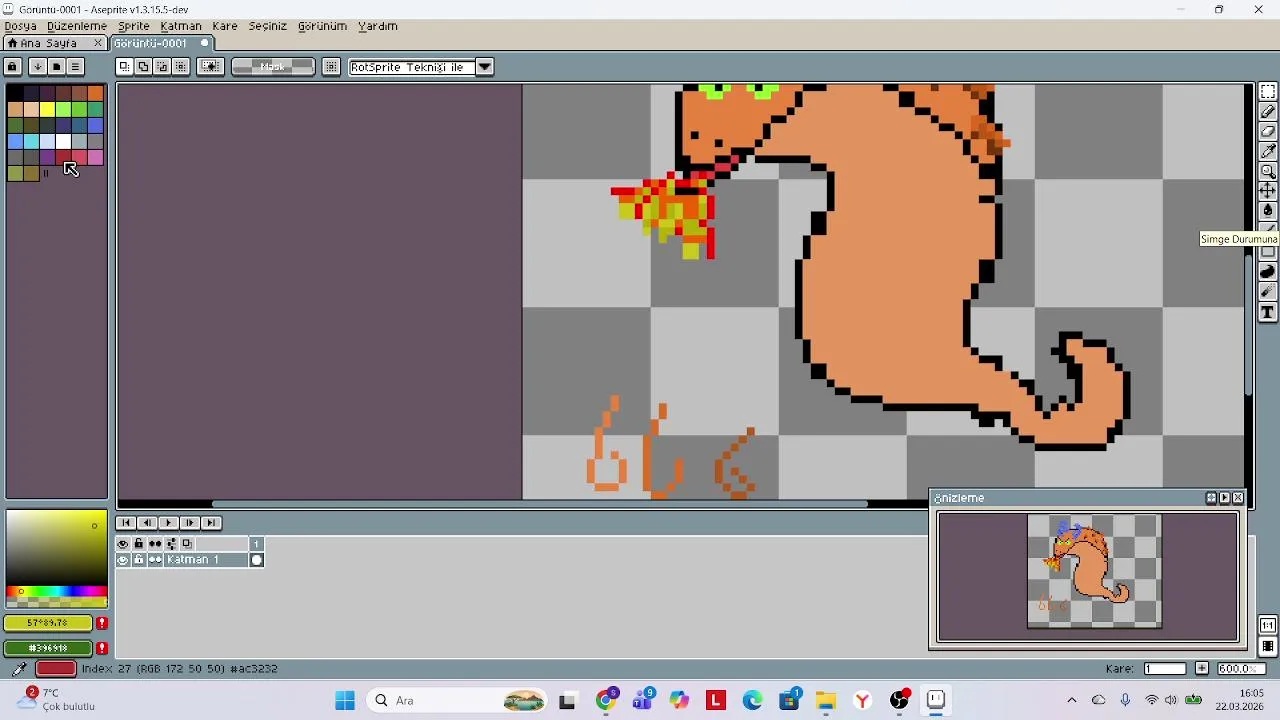Toggle visibility of Katman 1 layer

(123, 560)
